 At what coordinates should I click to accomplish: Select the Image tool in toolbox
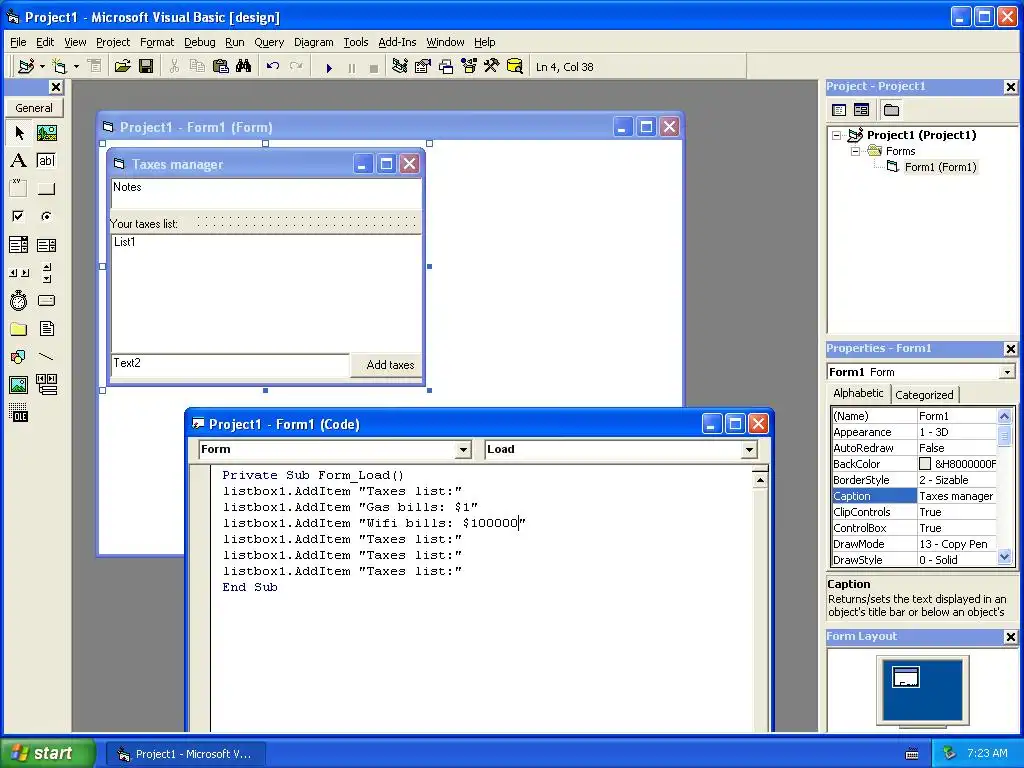(x=19, y=385)
